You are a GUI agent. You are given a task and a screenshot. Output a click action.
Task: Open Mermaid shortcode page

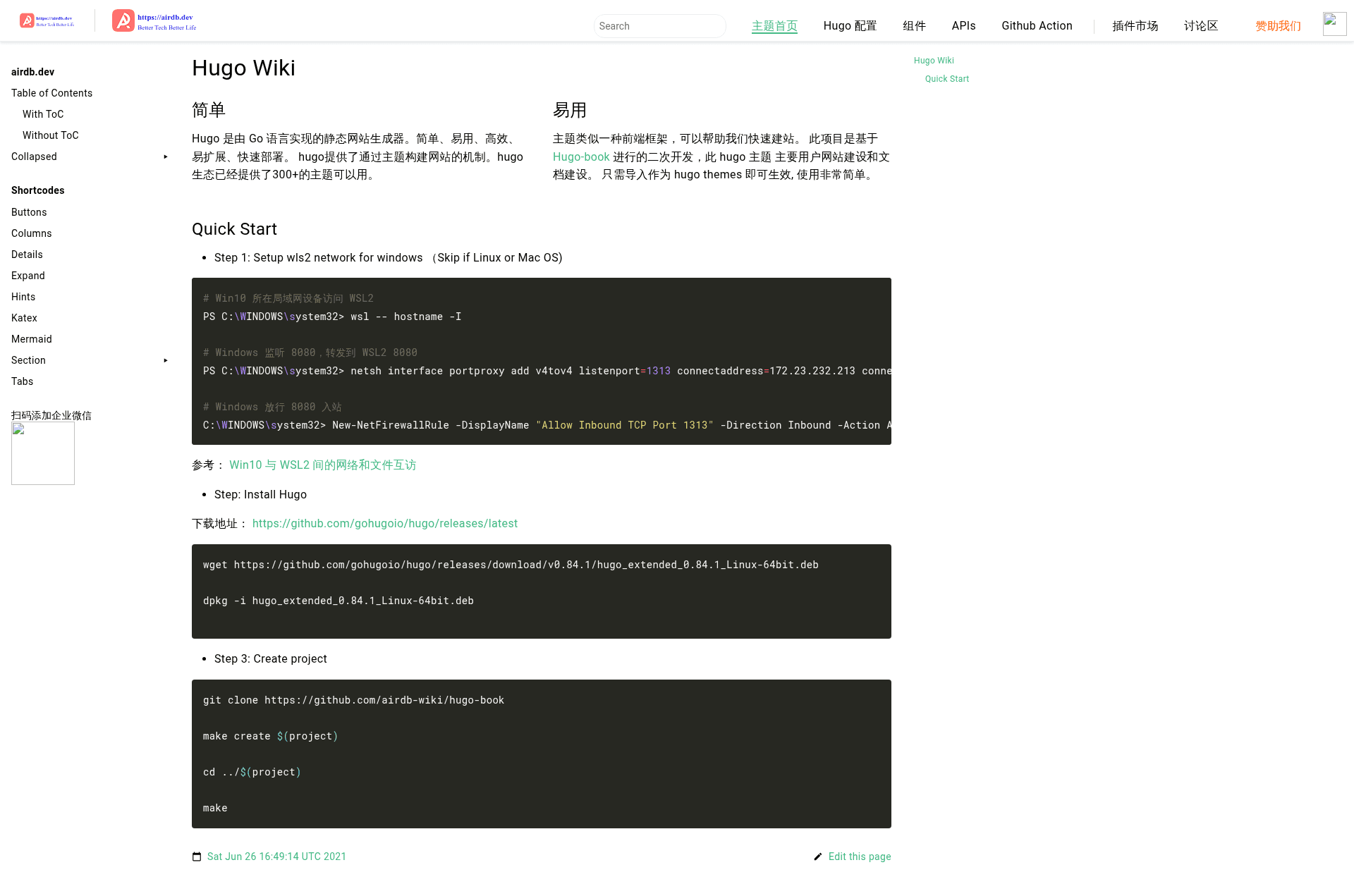tap(32, 339)
